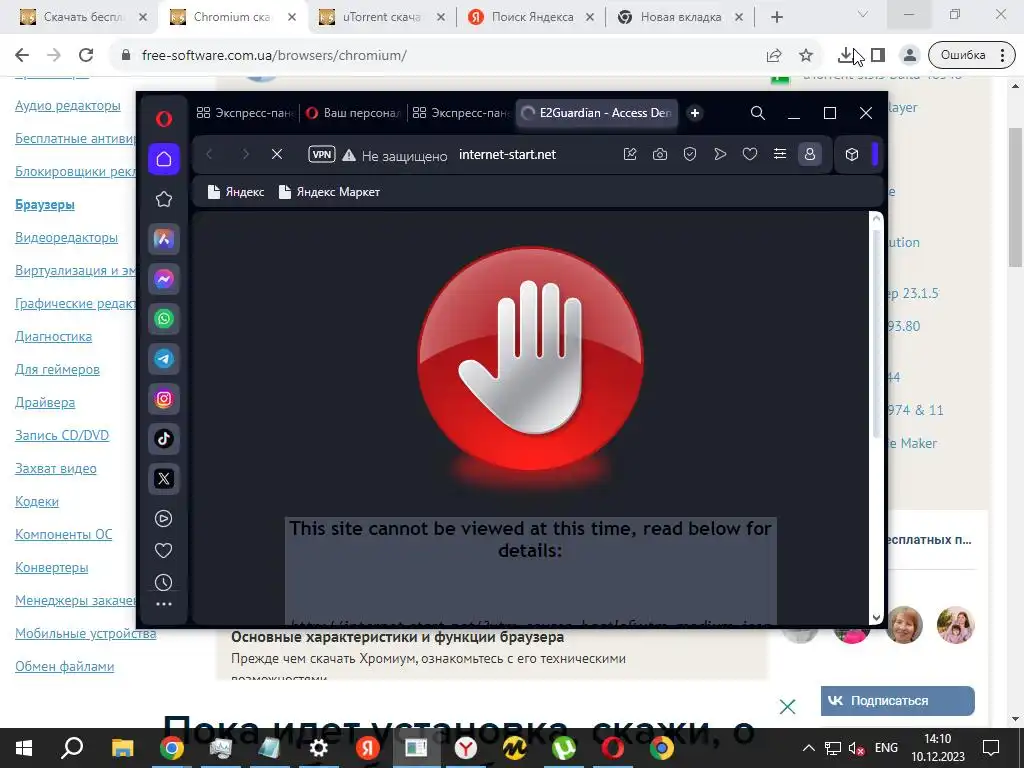Viewport: 1024px width, 768px height.
Task: Take a snapshot with Opera camera icon
Action: (x=660, y=154)
